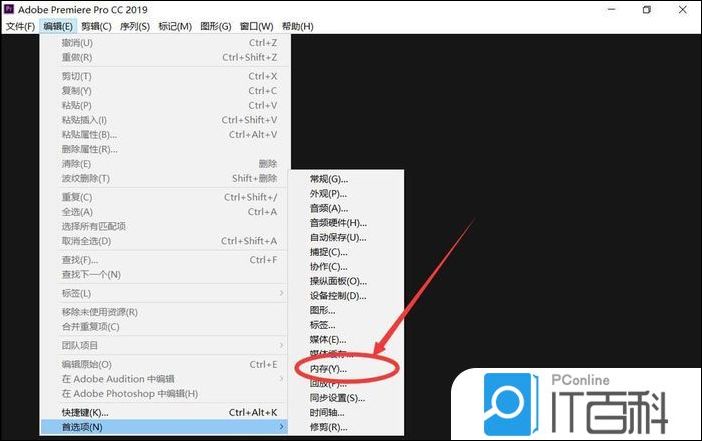This screenshot has height=441, width=702.
Task: Open the 图形(G) menu in the menu bar
Action: point(216,26)
